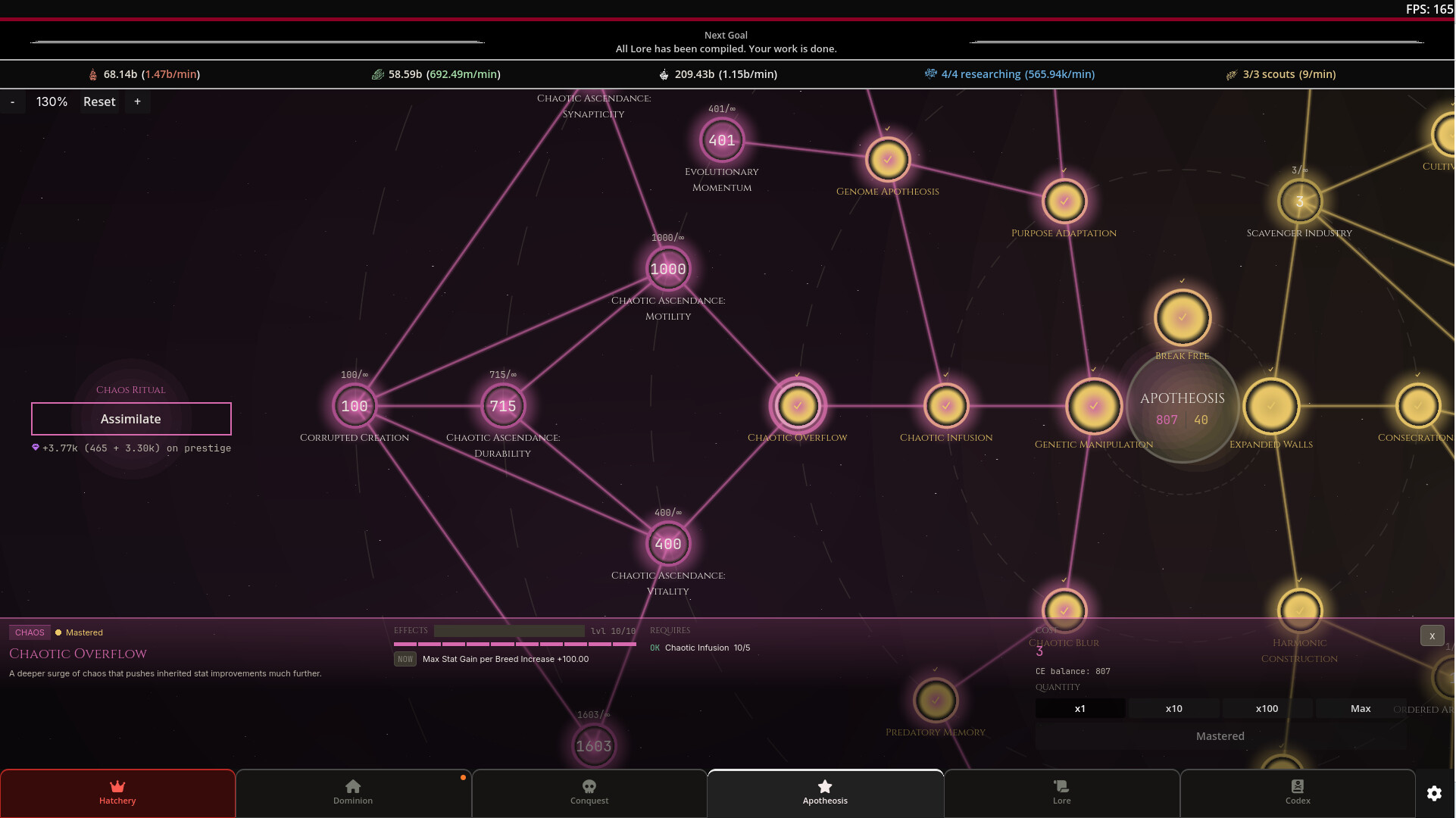Select Chaotic Ascendance: Motility node
Viewport: 1456px width, 818px height.
668,269
